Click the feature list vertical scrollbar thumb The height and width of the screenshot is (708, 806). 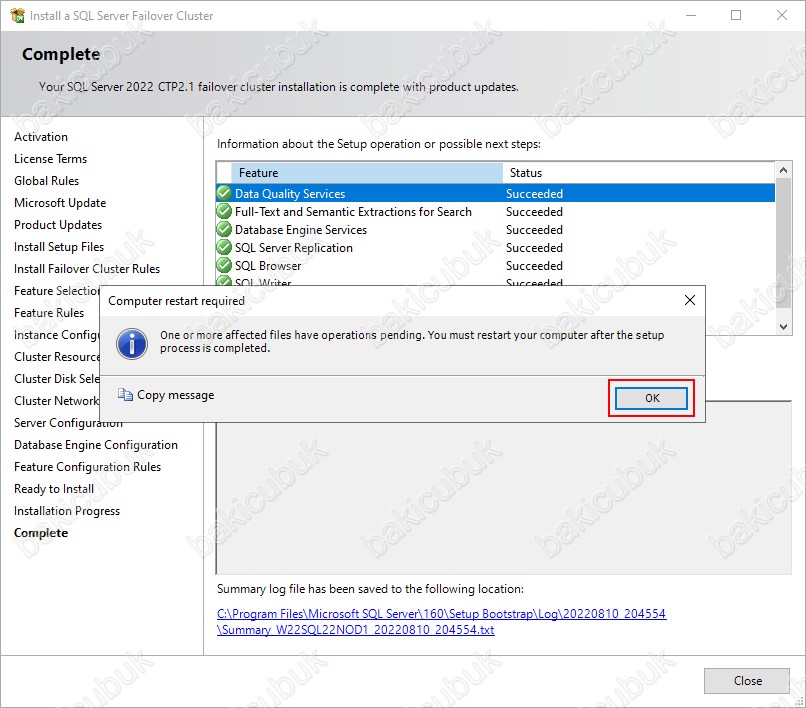783,243
